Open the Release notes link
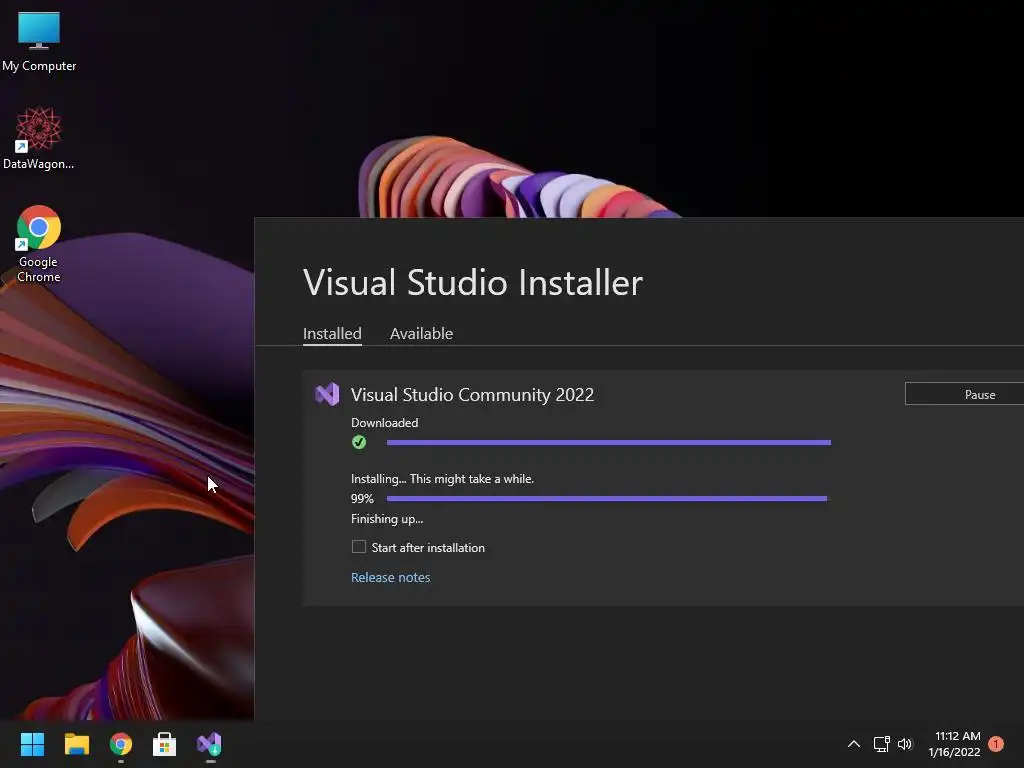The height and width of the screenshot is (768, 1024). [x=391, y=577]
